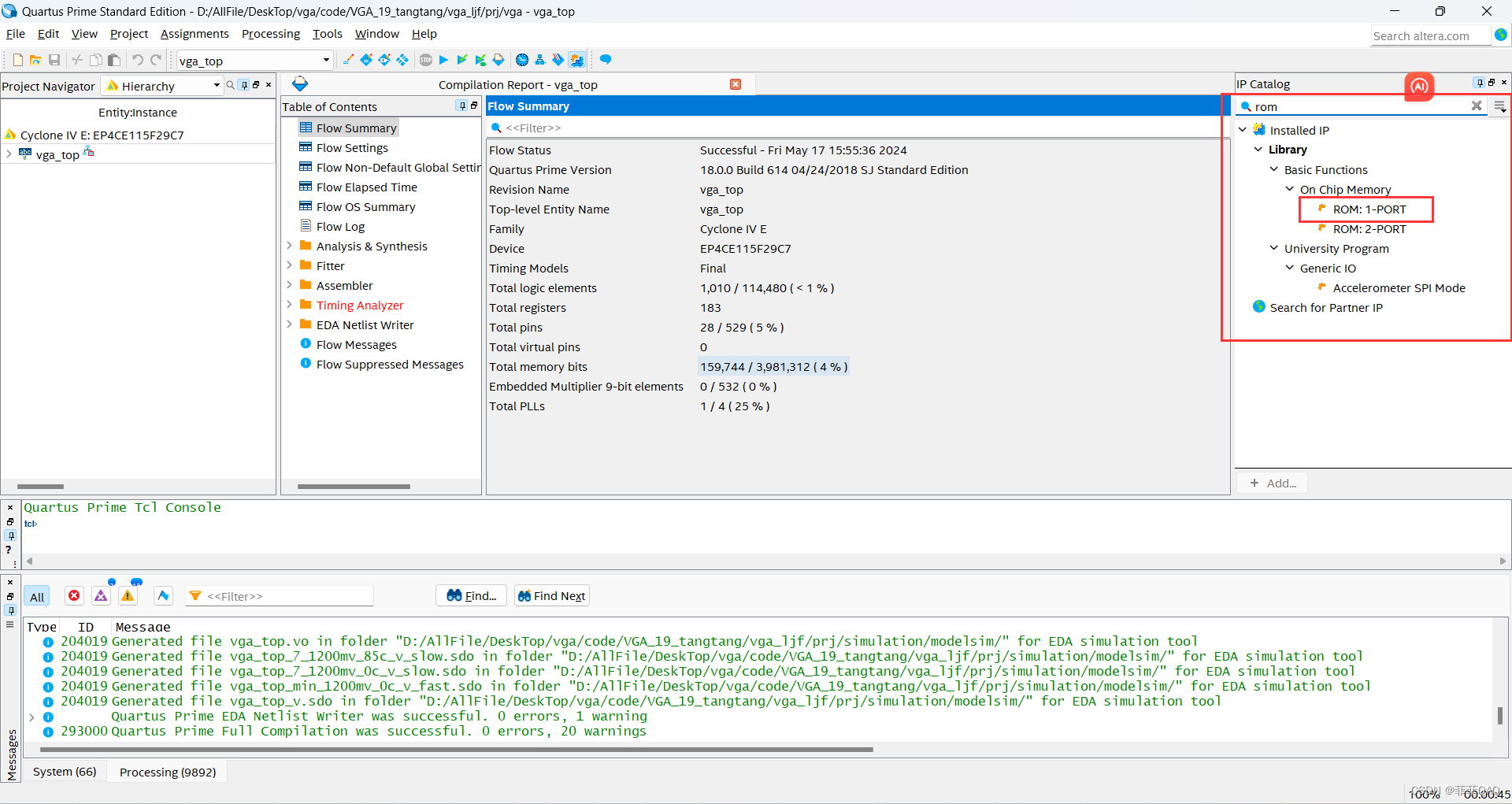This screenshot has width=1512, height=804.
Task: Switch to the Processing (9892) messages tab
Action: 168,772
